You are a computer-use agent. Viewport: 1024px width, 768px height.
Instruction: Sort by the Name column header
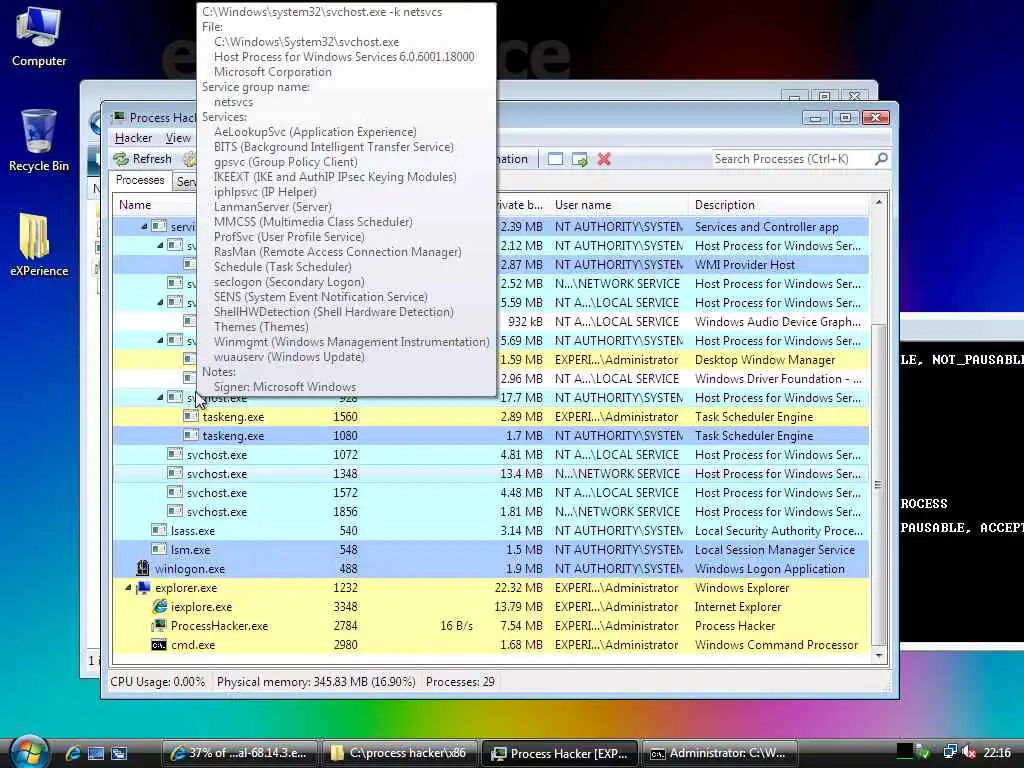click(x=135, y=205)
